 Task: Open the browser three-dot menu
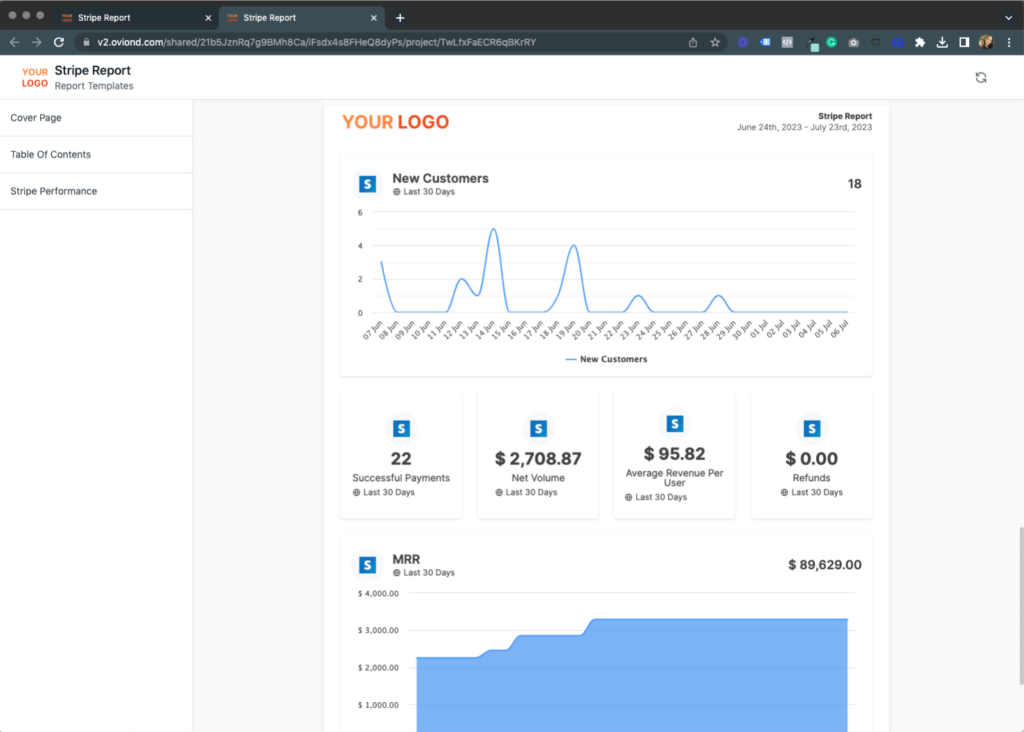tap(1009, 42)
